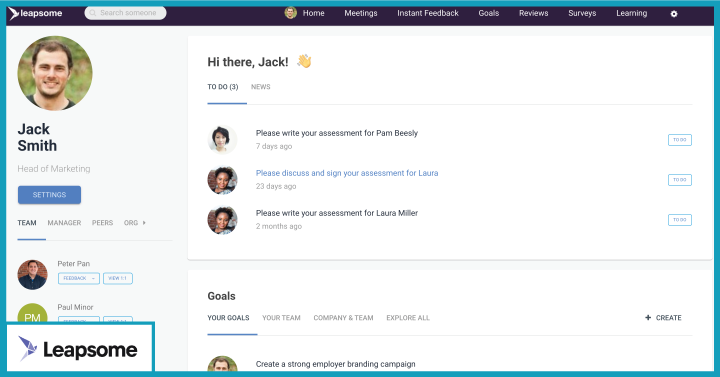Viewport: 720px width, 377px height.
Task: Open Instant Feedback in the top navigation
Action: coord(428,13)
